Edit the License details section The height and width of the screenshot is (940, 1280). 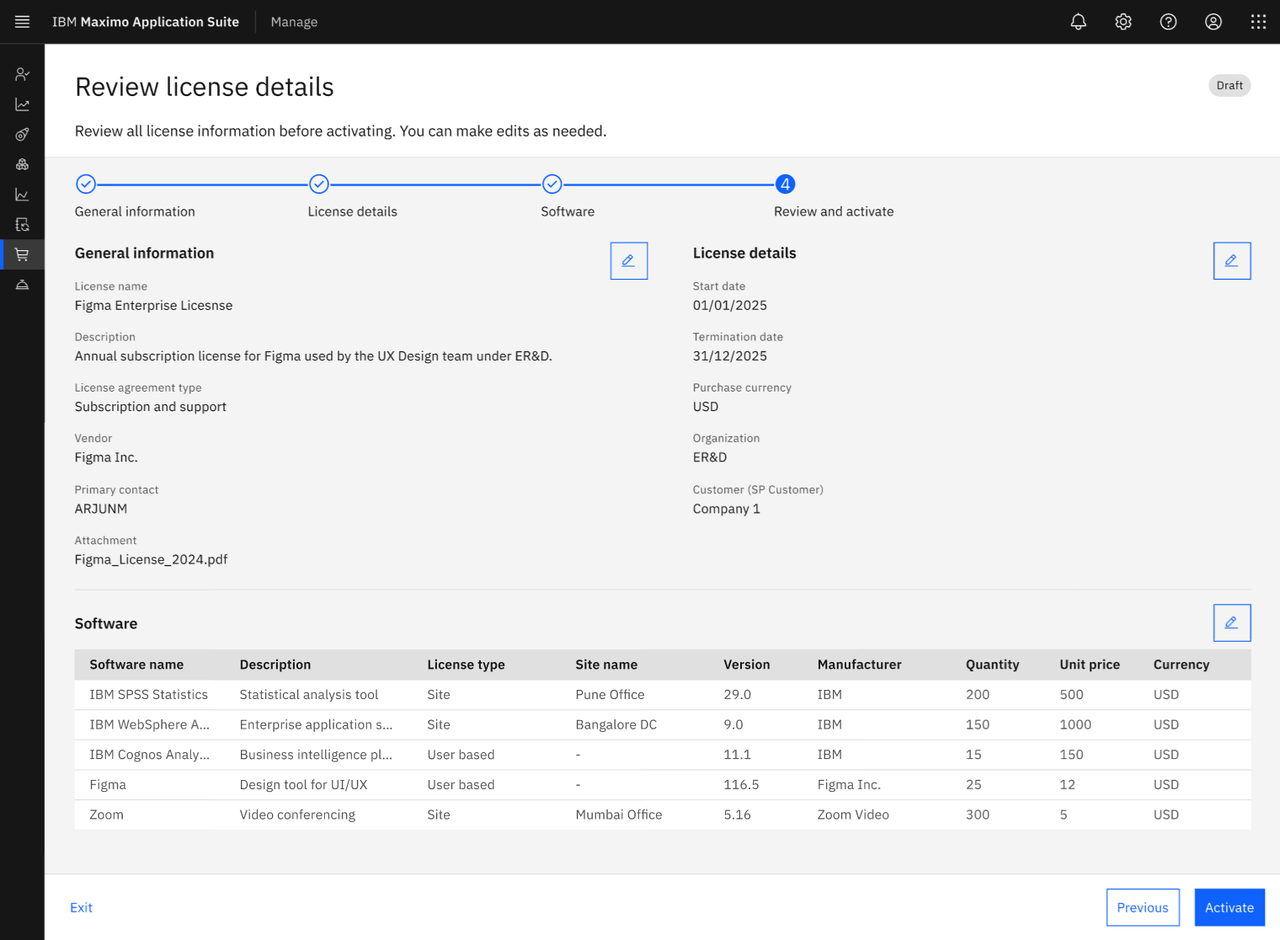coord(1231,261)
